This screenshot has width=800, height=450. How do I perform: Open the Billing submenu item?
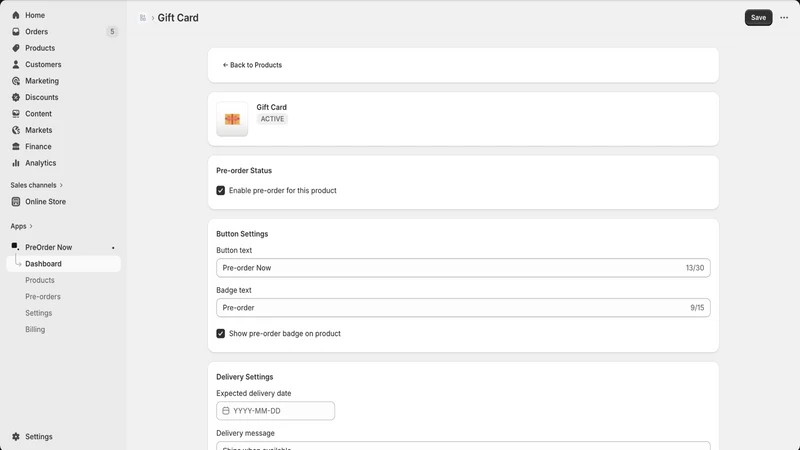tap(35, 330)
